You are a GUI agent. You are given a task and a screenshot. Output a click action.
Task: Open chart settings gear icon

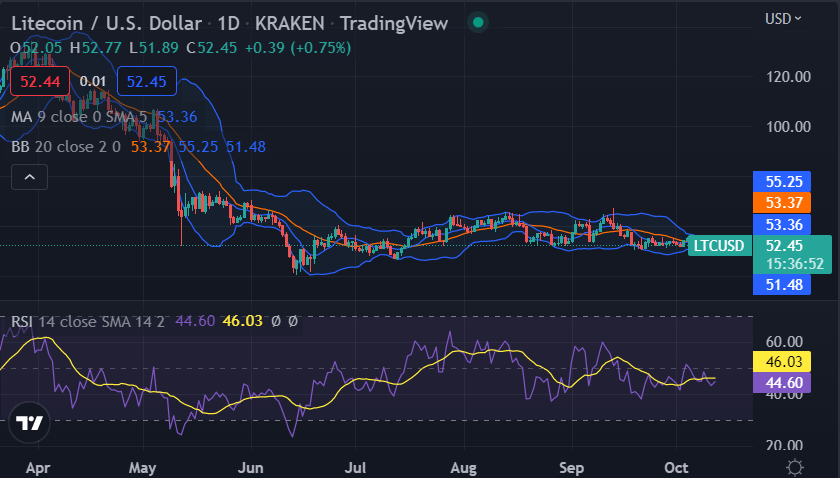point(795,467)
